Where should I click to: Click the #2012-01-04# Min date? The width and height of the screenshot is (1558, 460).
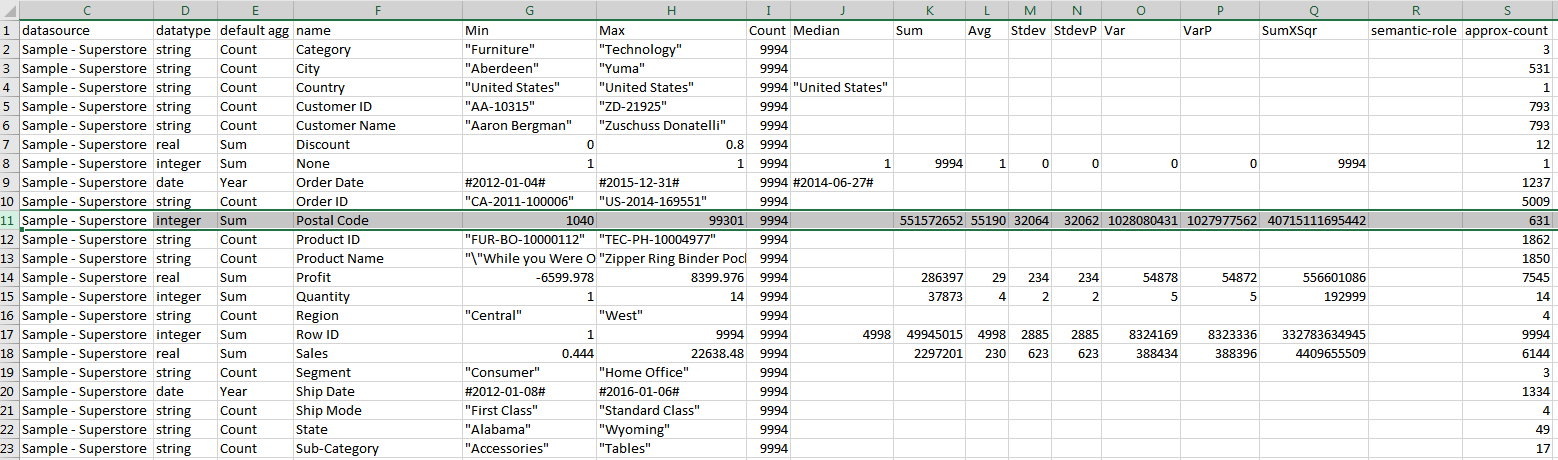[529, 182]
